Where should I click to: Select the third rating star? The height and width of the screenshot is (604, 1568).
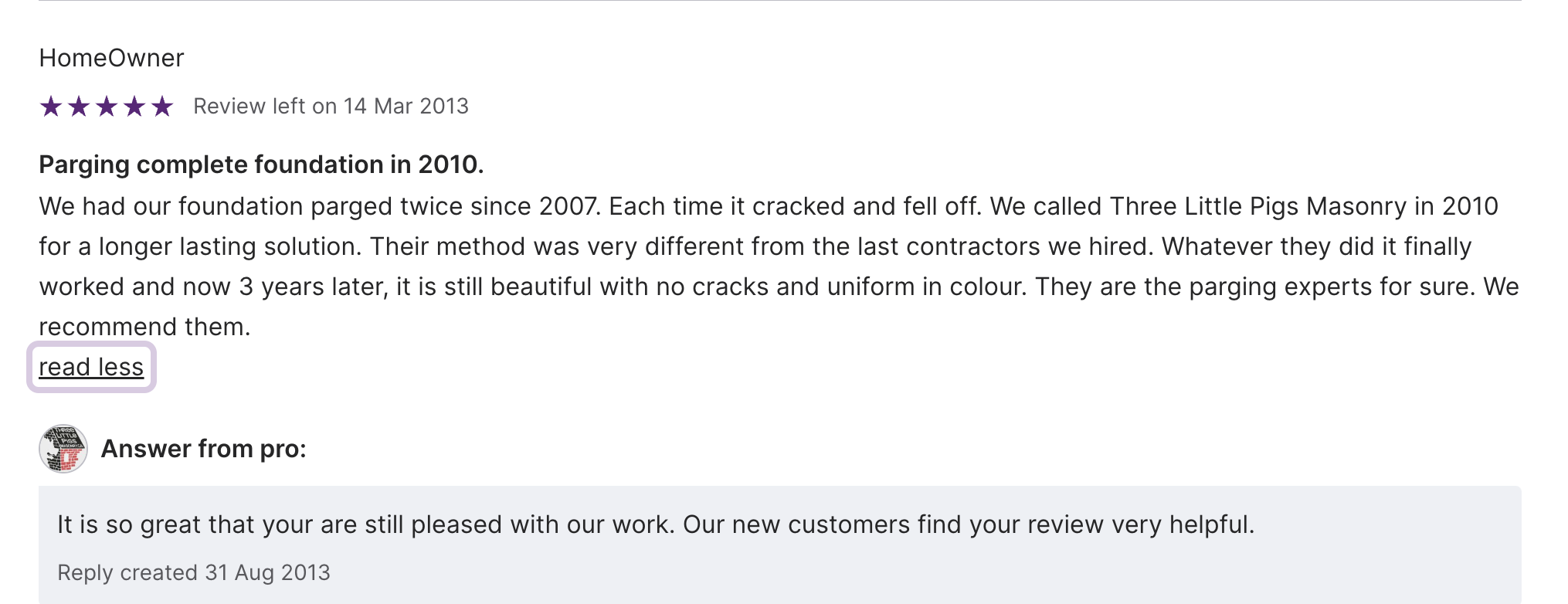click(x=107, y=107)
